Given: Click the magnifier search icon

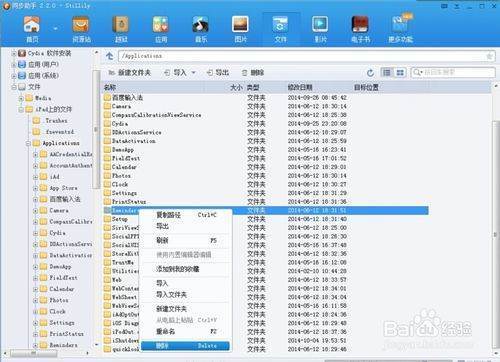Looking at the screenshot, I should (x=417, y=72).
